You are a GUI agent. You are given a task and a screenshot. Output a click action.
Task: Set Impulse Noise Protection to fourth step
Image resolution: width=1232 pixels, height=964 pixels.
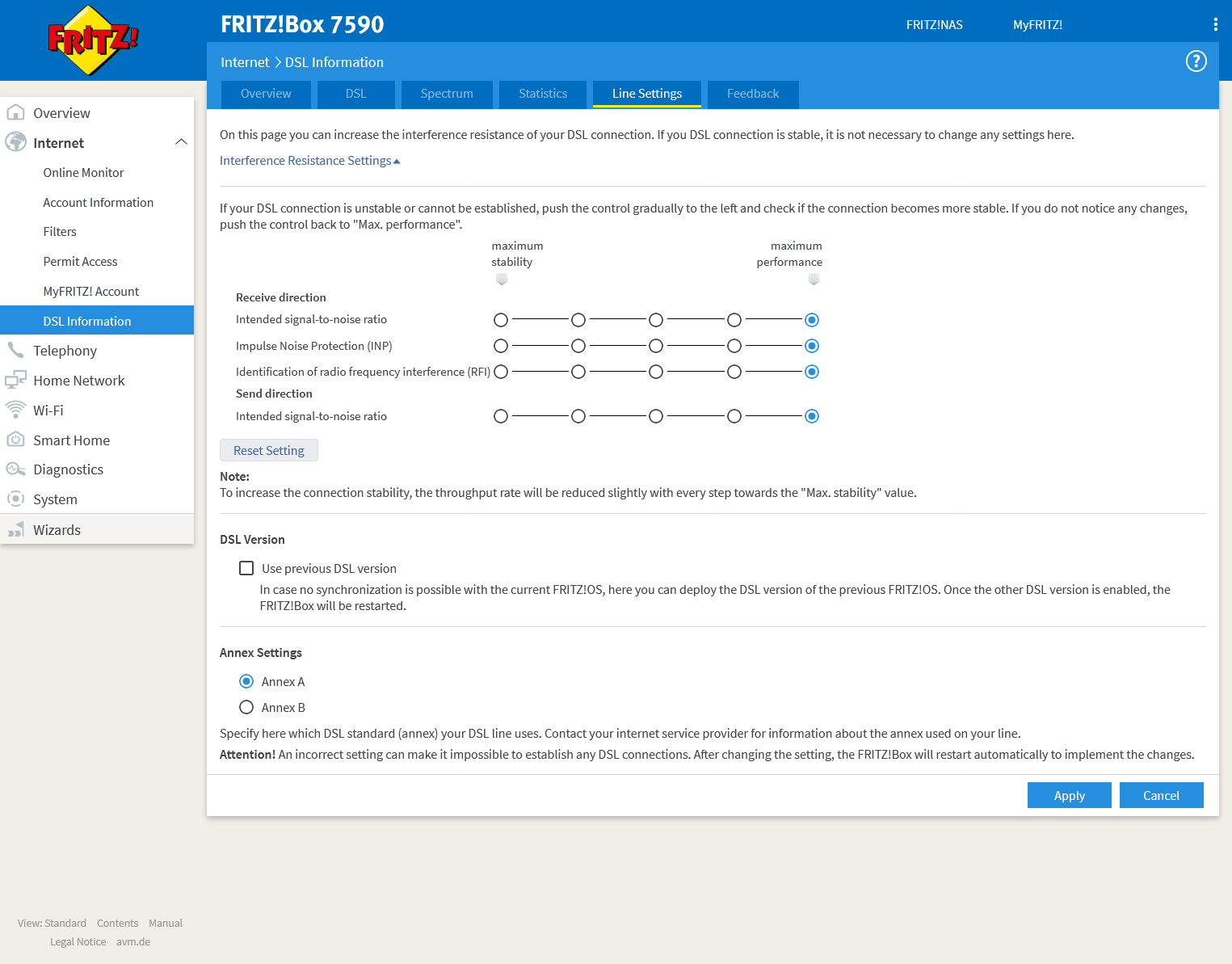point(734,346)
